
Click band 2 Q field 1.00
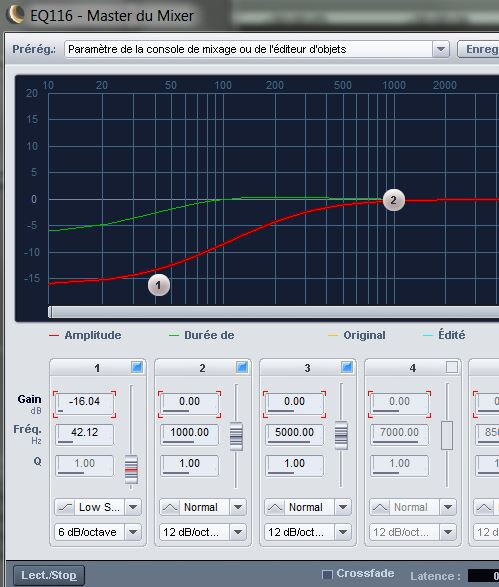pos(189,465)
